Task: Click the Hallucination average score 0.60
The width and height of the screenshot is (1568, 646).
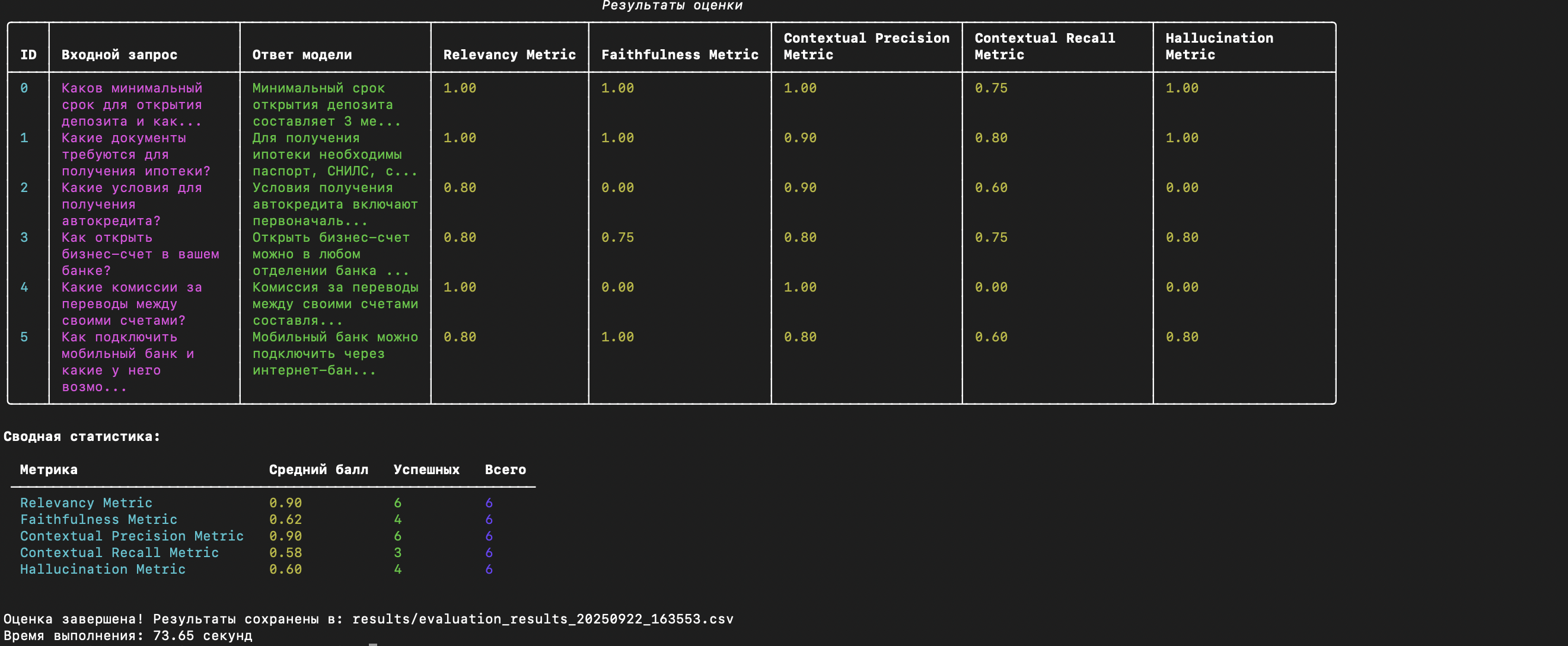Action: (285, 570)
